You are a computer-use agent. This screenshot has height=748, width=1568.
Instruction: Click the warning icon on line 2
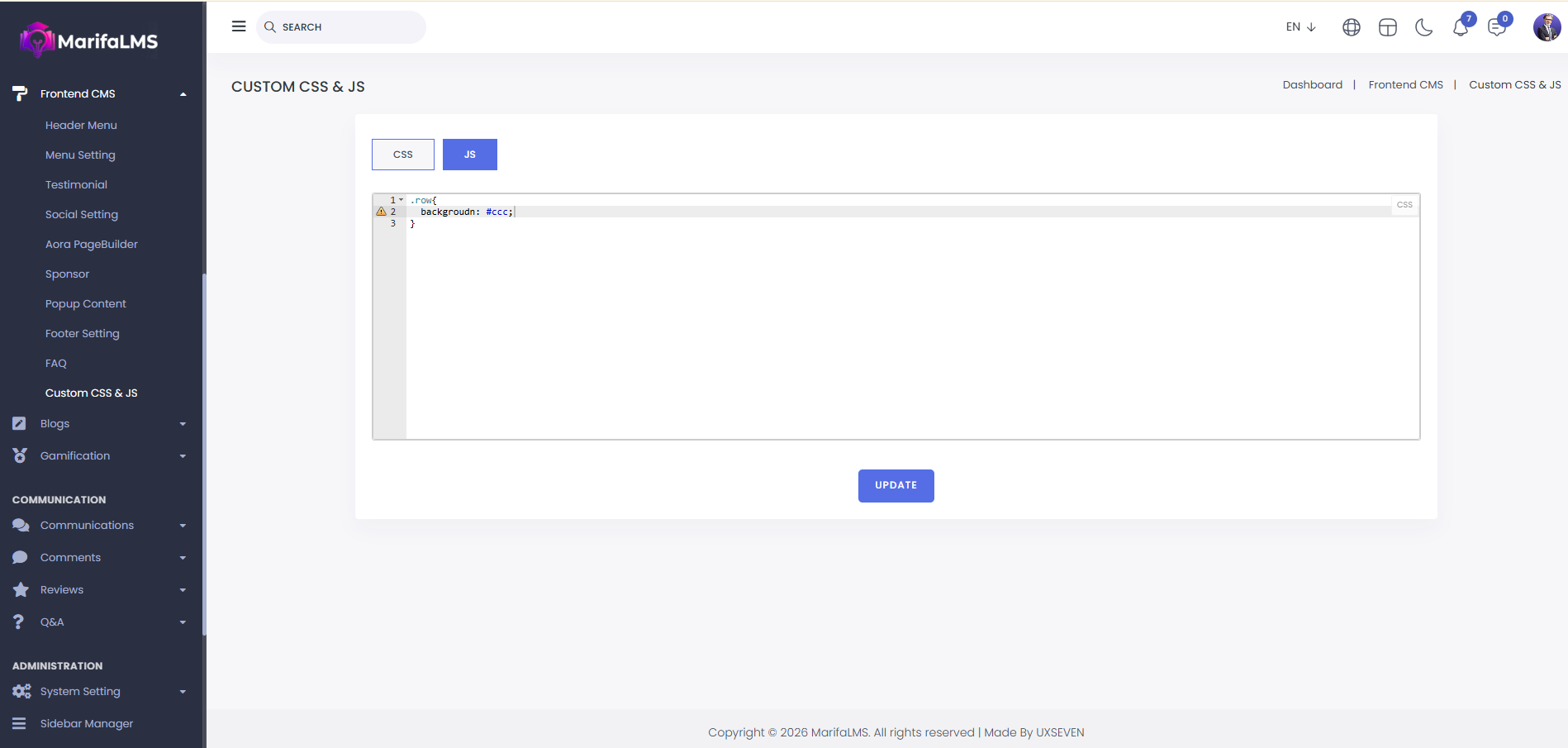pyautogui.click(x=381, y=212)
